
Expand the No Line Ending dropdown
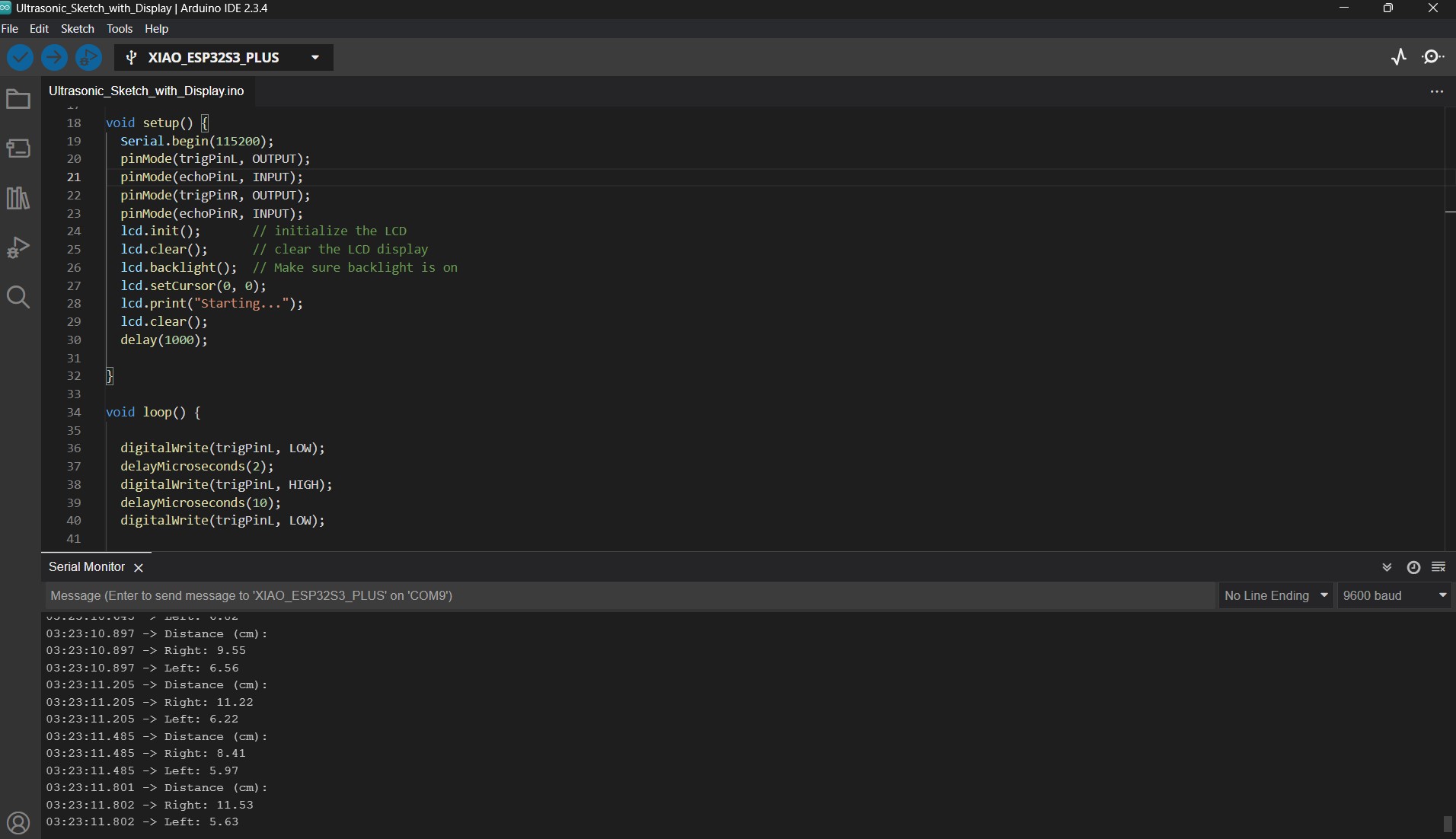pos(1276,595)
